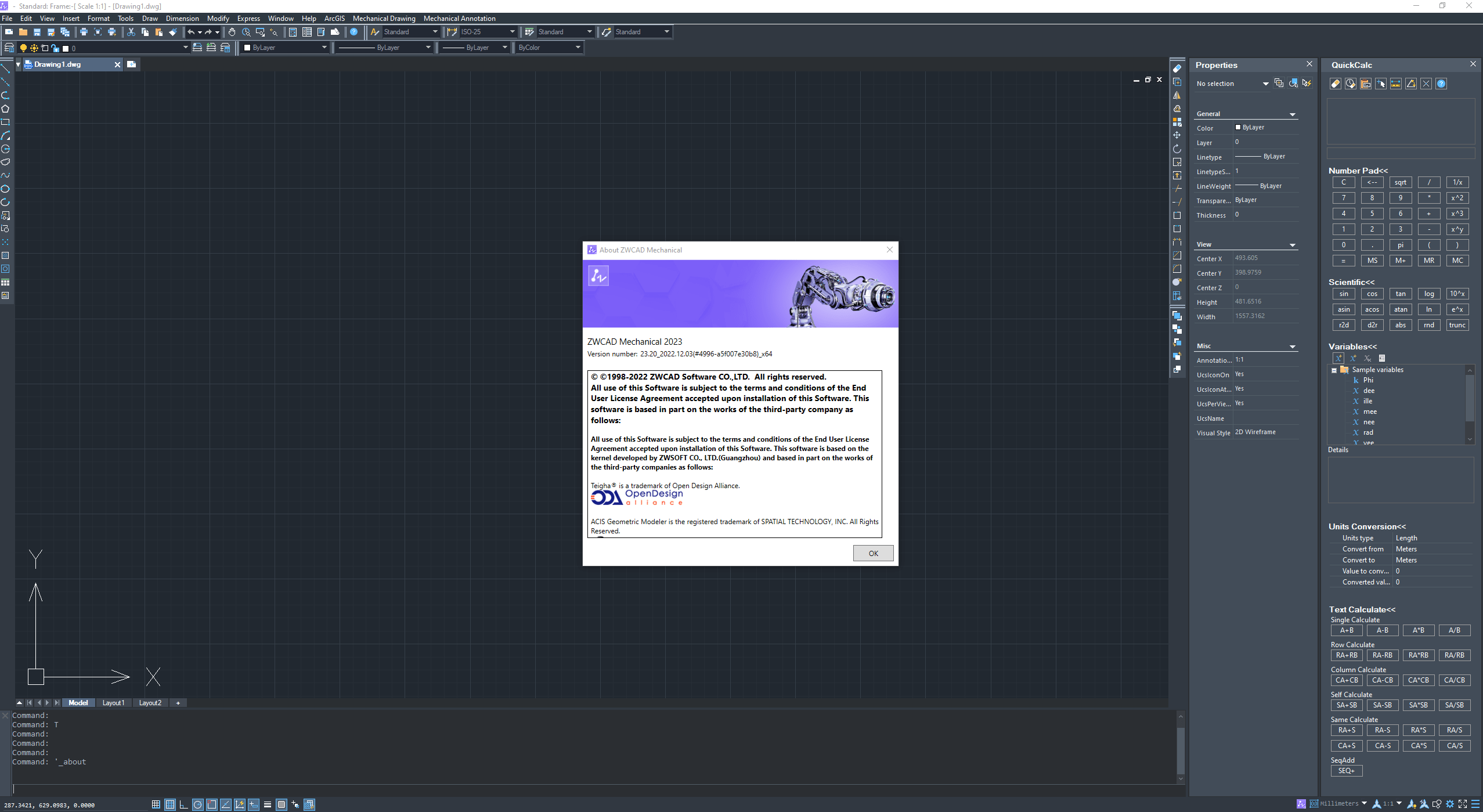Click the New drawing icon in toolbar
The height and width of the screenshot is (812, 1483).
[9, 32]
